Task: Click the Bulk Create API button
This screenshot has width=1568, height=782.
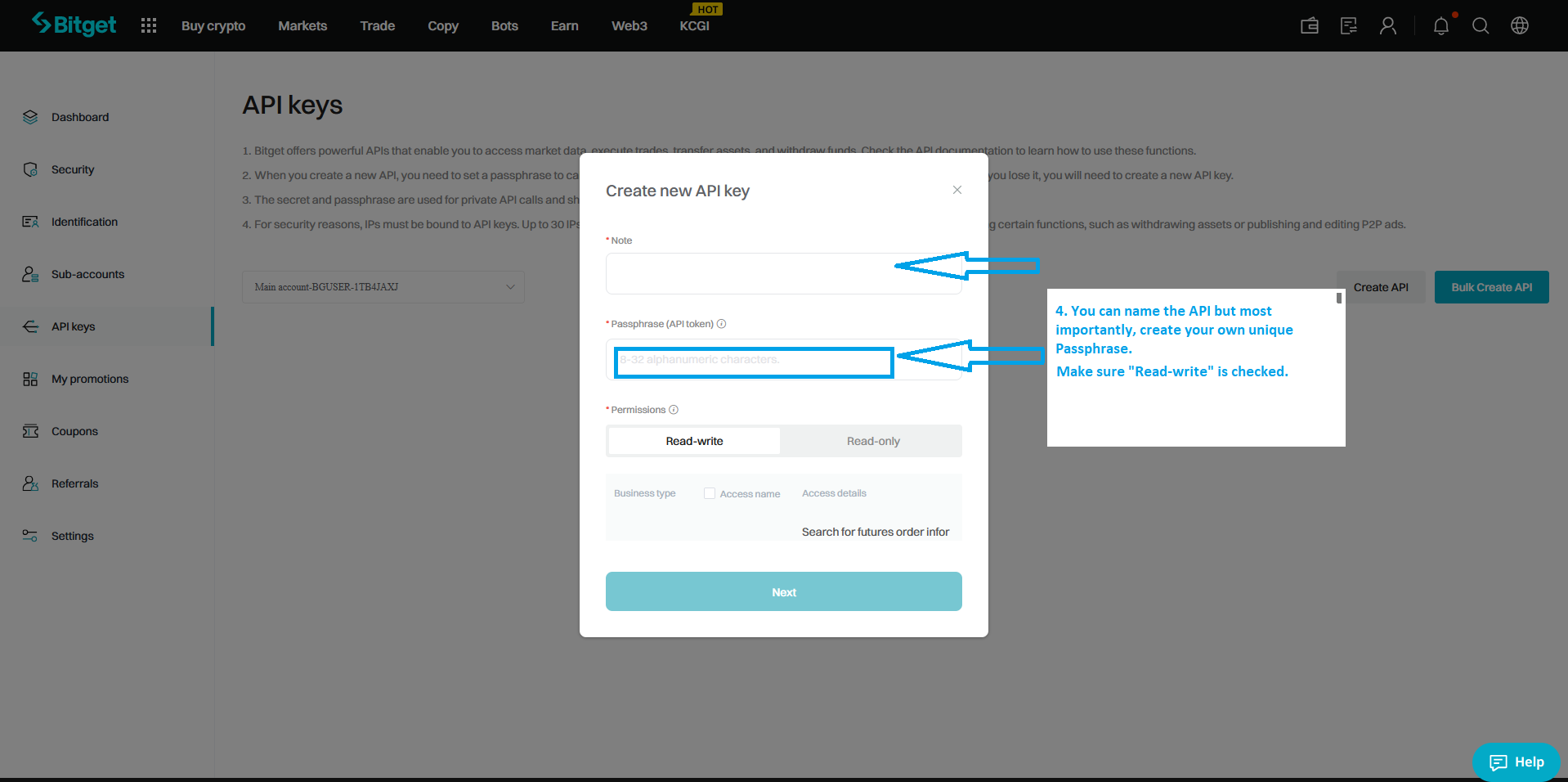Action: tap(1492, 287)
